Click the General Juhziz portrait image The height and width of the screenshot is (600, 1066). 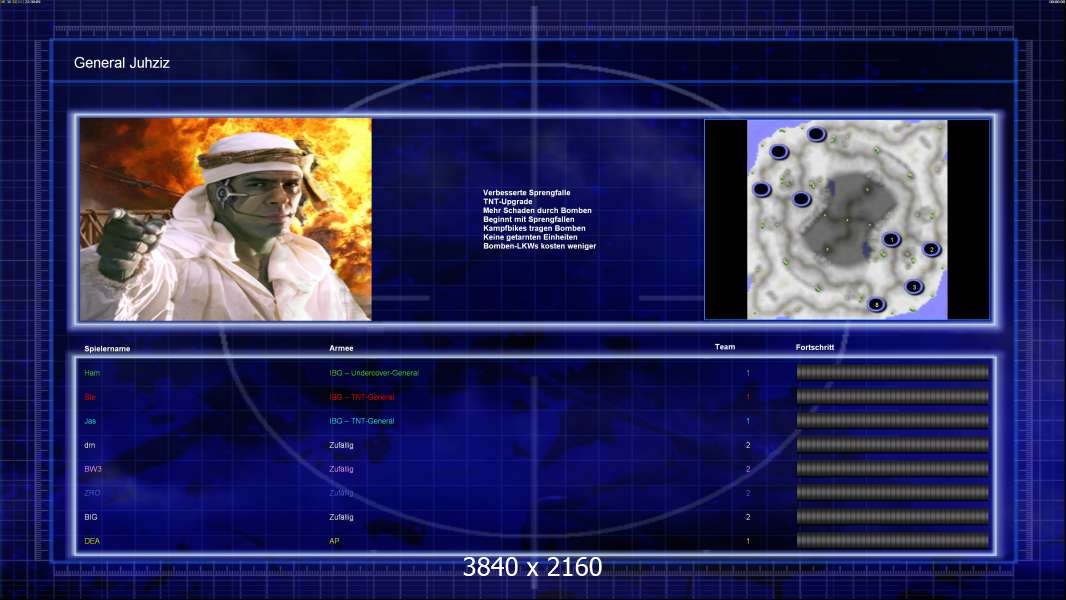pos(226,219)
